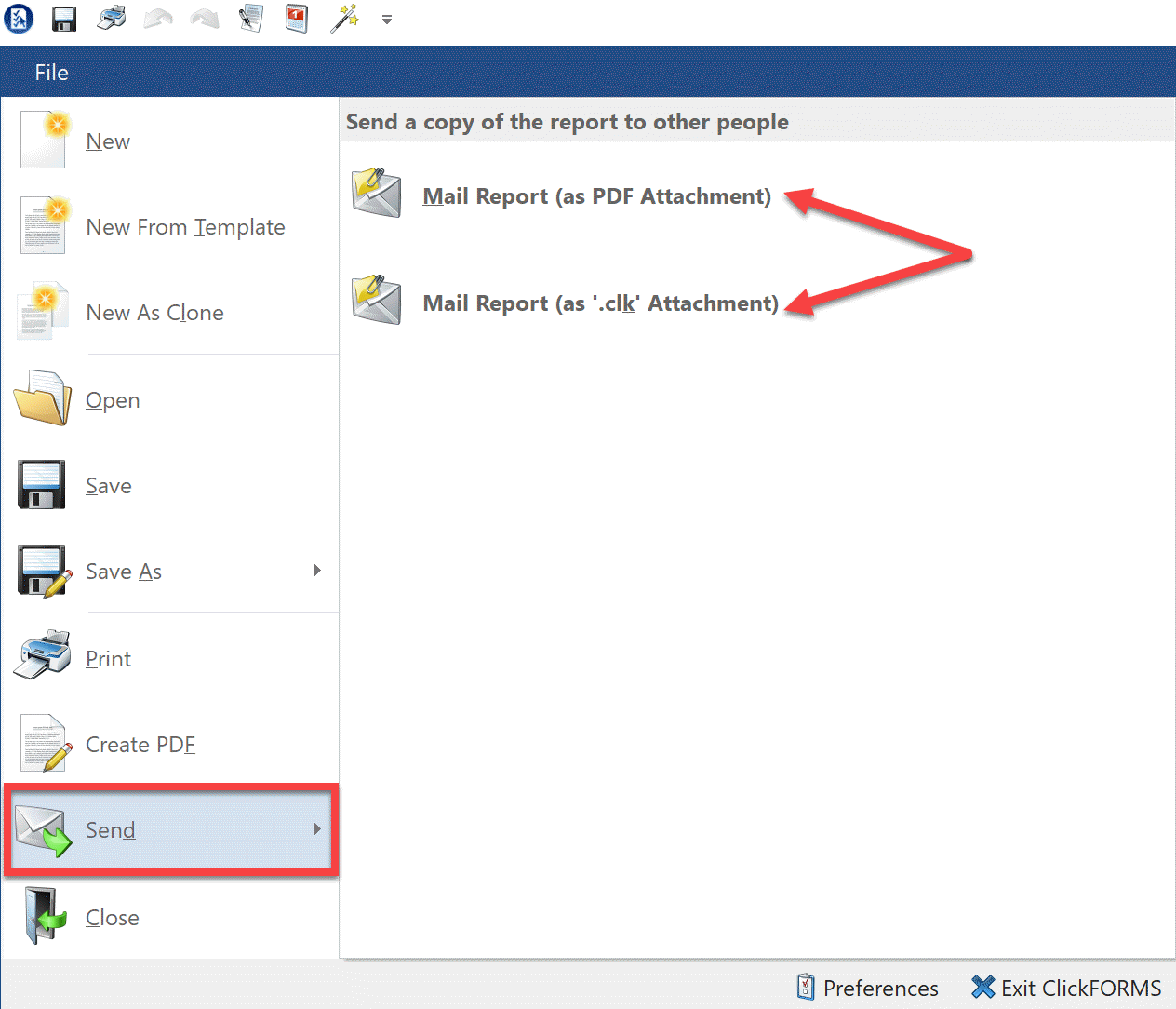This screenshot has height=1009, width=1176.
Task: Click Exit ClickFORMS button
Action: [x=1066, y=988]
